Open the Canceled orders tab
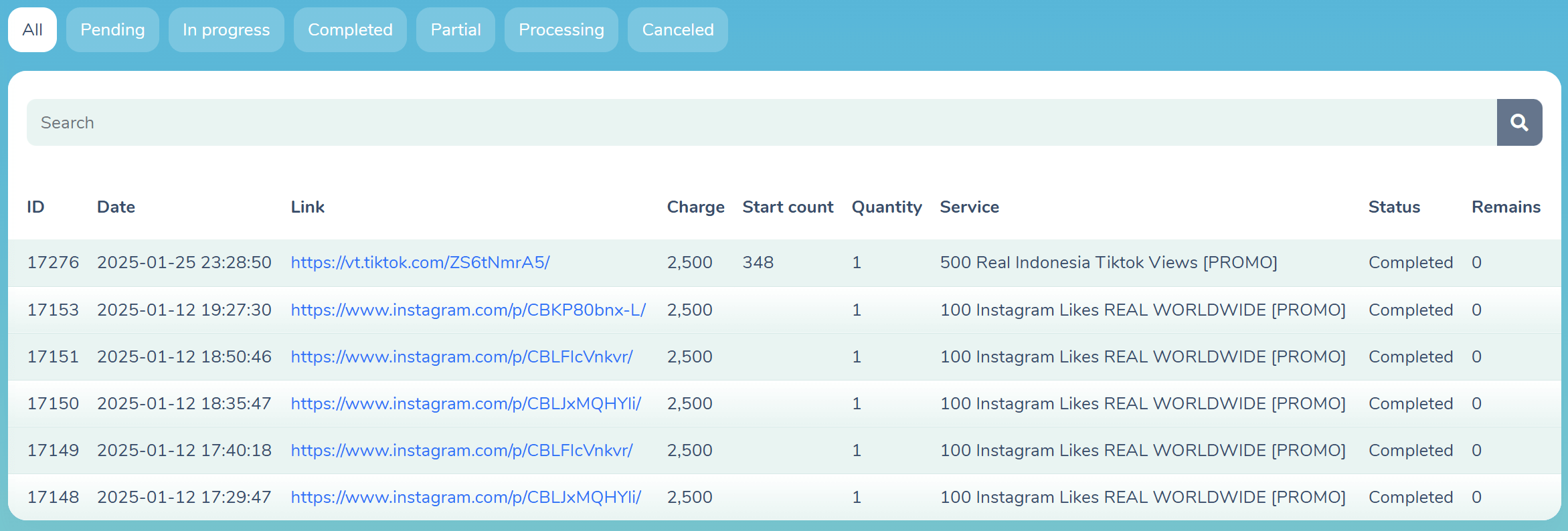 [x=677, y=29]
